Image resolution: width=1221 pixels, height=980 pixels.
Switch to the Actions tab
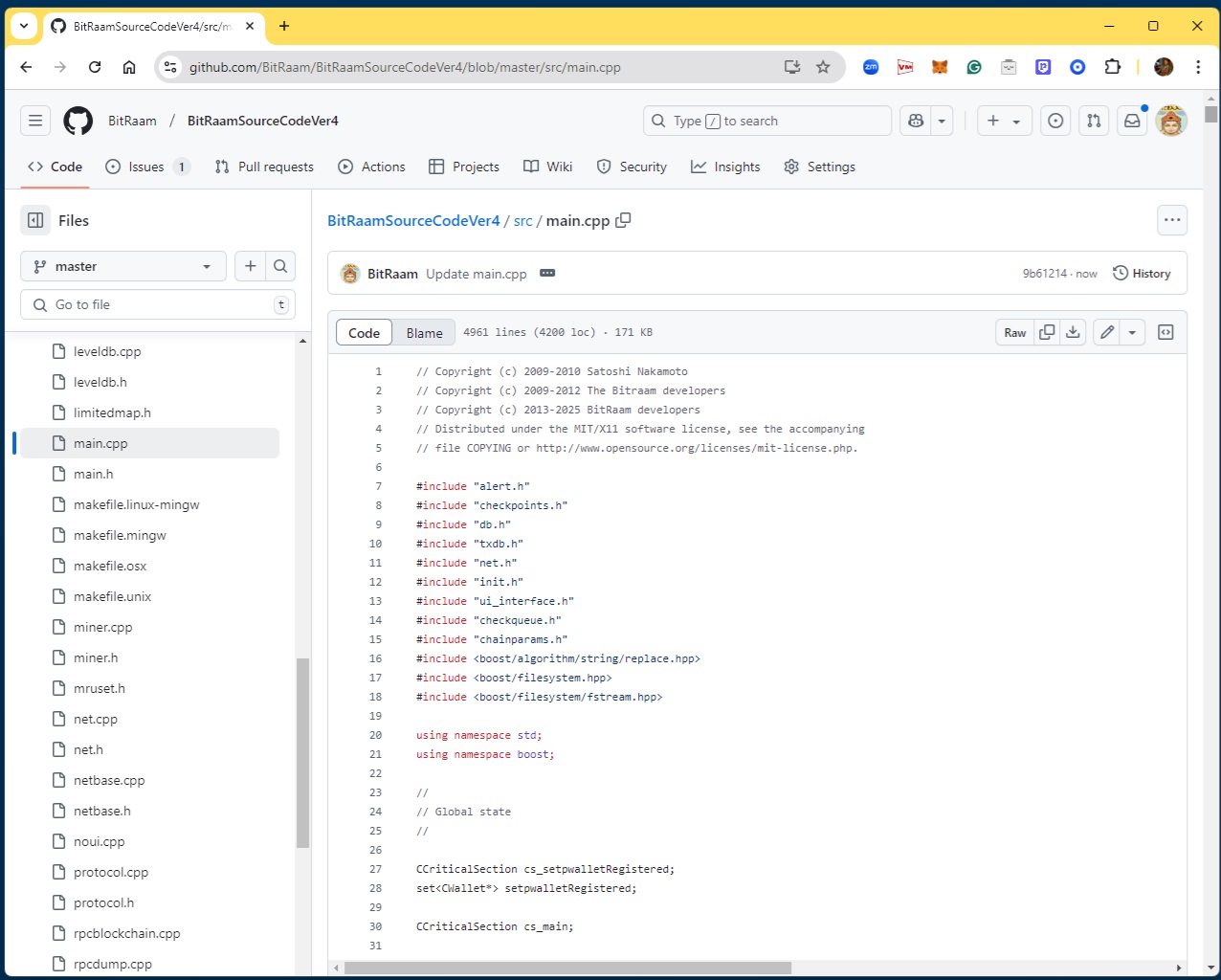372,167
